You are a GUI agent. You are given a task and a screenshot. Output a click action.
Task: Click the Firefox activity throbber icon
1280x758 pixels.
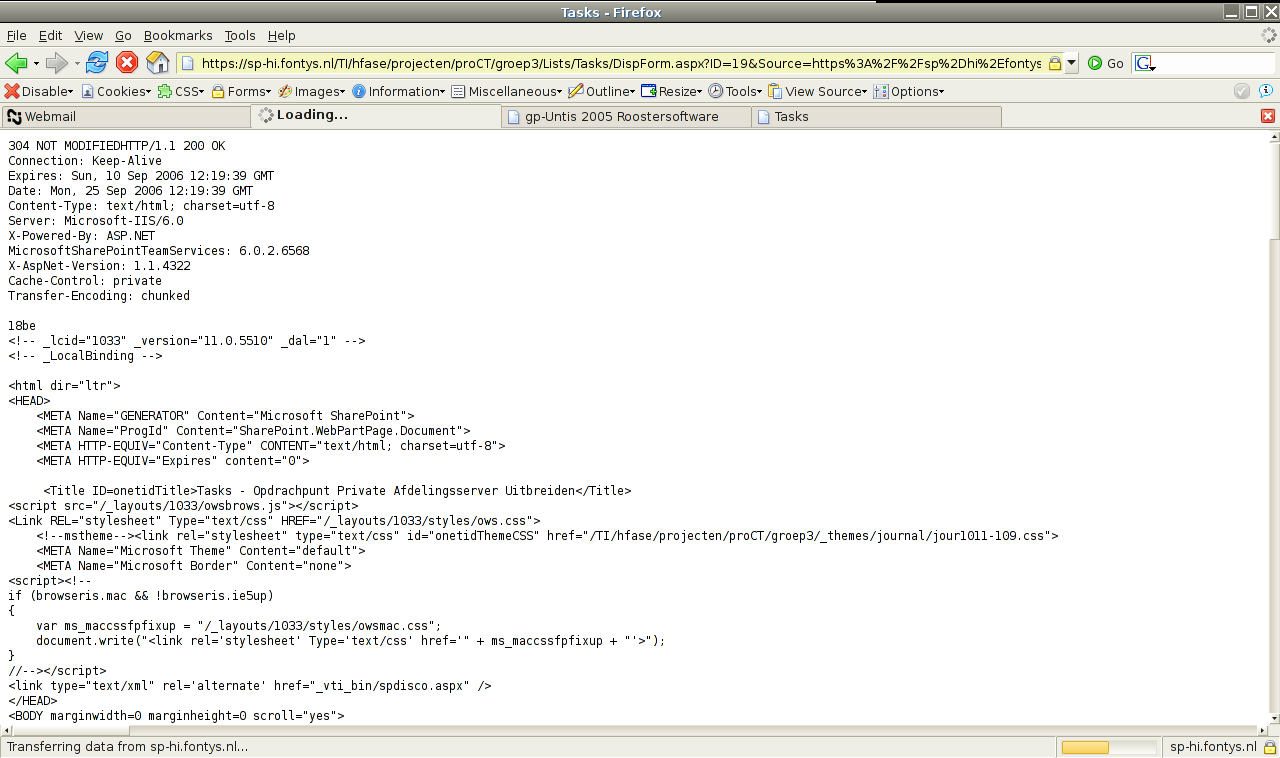[x=1268, y=35]
